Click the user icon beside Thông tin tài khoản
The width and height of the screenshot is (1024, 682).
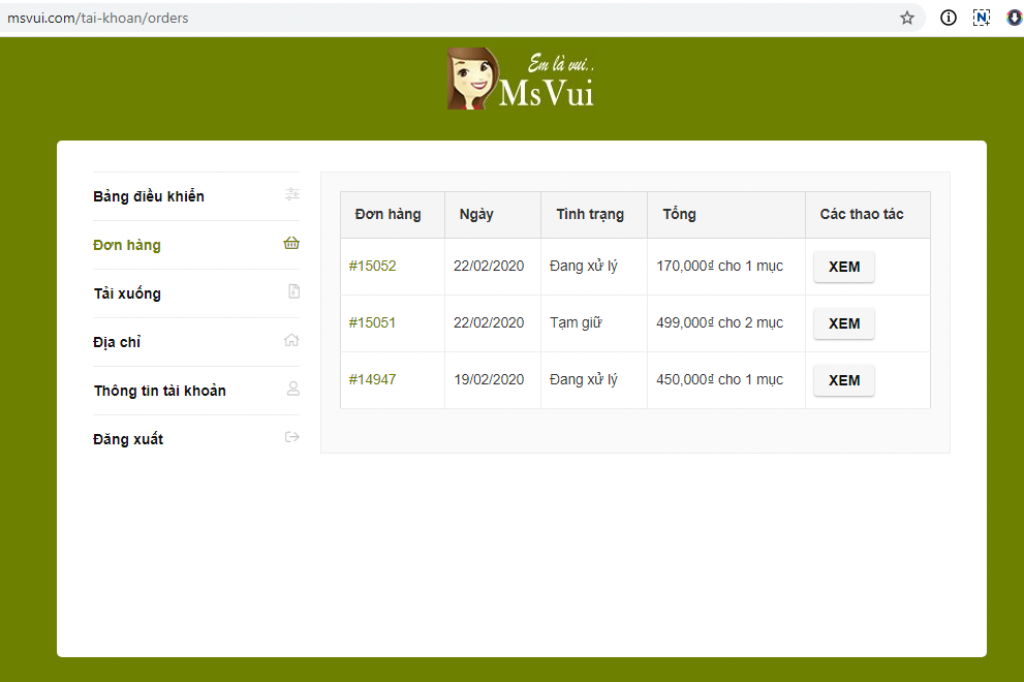(x=293, y=389)
